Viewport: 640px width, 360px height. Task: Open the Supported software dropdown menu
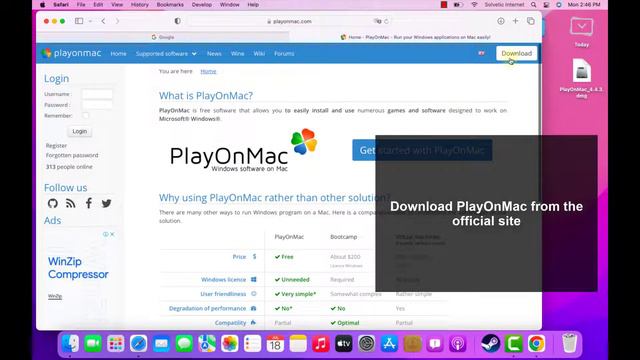(x=166, y=53)
